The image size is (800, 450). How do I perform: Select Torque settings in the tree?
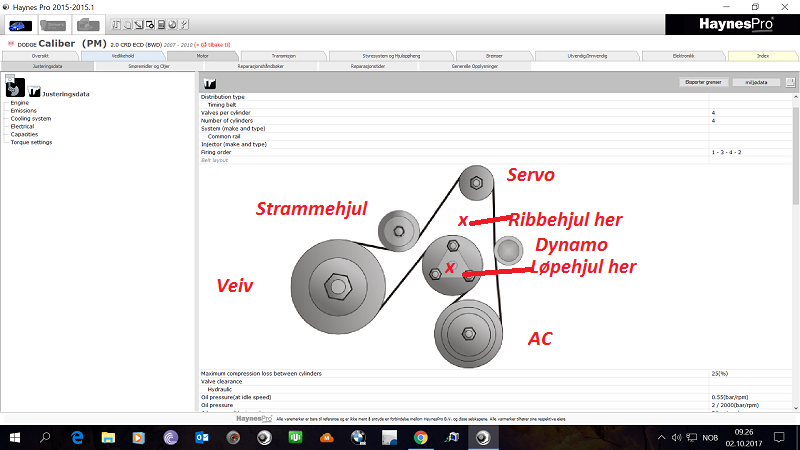[31, 142]
